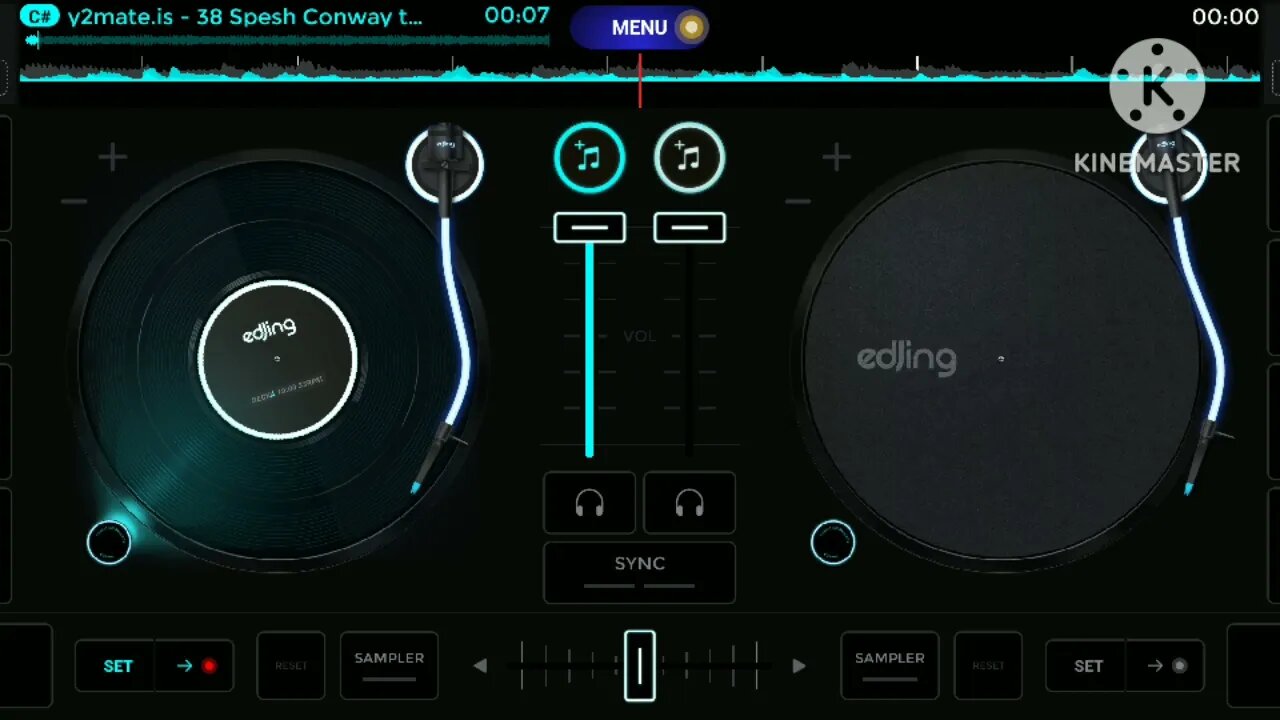The image size is (1280, 720).
Task: Toggle right deck headphone cue
Action: click(x=689, y=503)
